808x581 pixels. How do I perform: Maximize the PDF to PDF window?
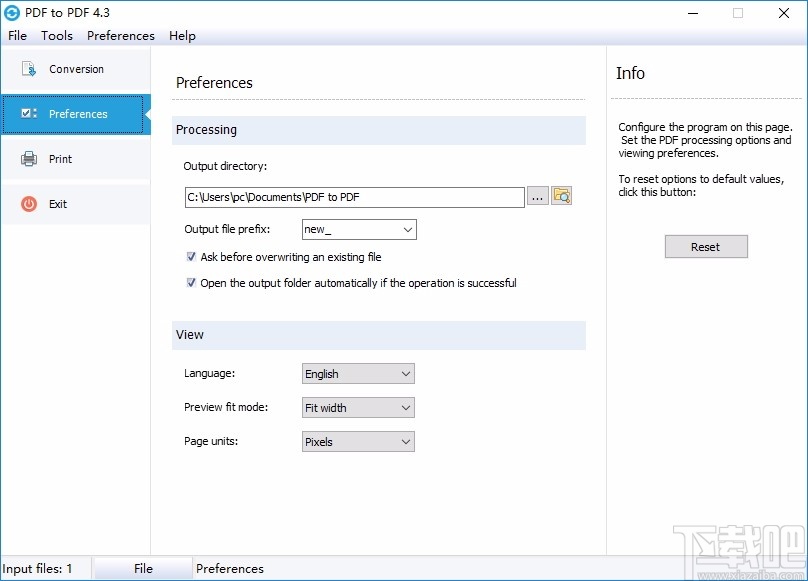(738, 13)
